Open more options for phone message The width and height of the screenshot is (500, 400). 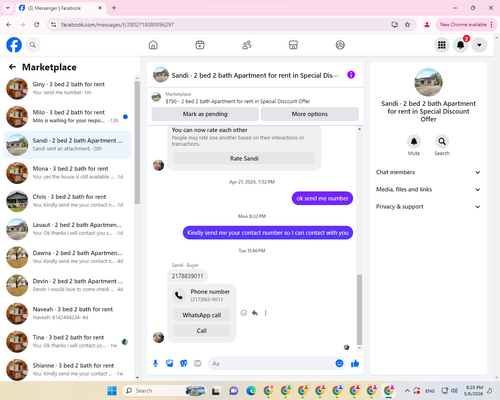click(266, 313)
